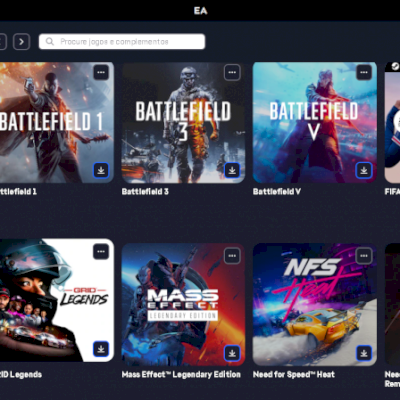Viewport: 400px width, 400px height.
Task: Open the GRID Legends cover art
Action: (57, 300)
